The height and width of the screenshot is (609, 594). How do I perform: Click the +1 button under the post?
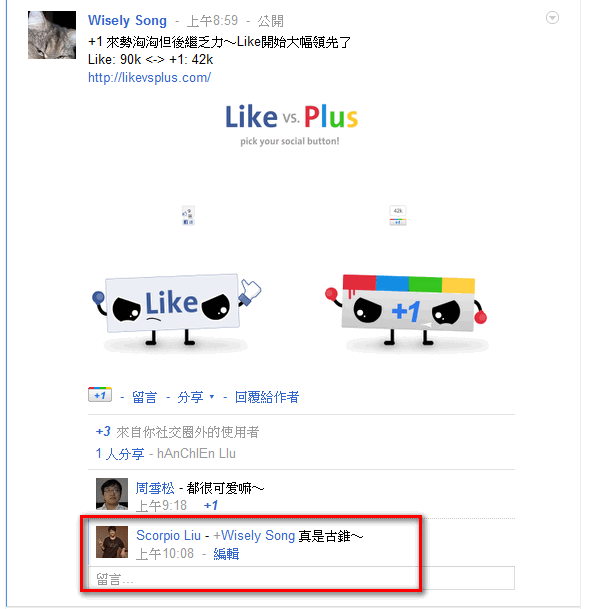point(100,395)
